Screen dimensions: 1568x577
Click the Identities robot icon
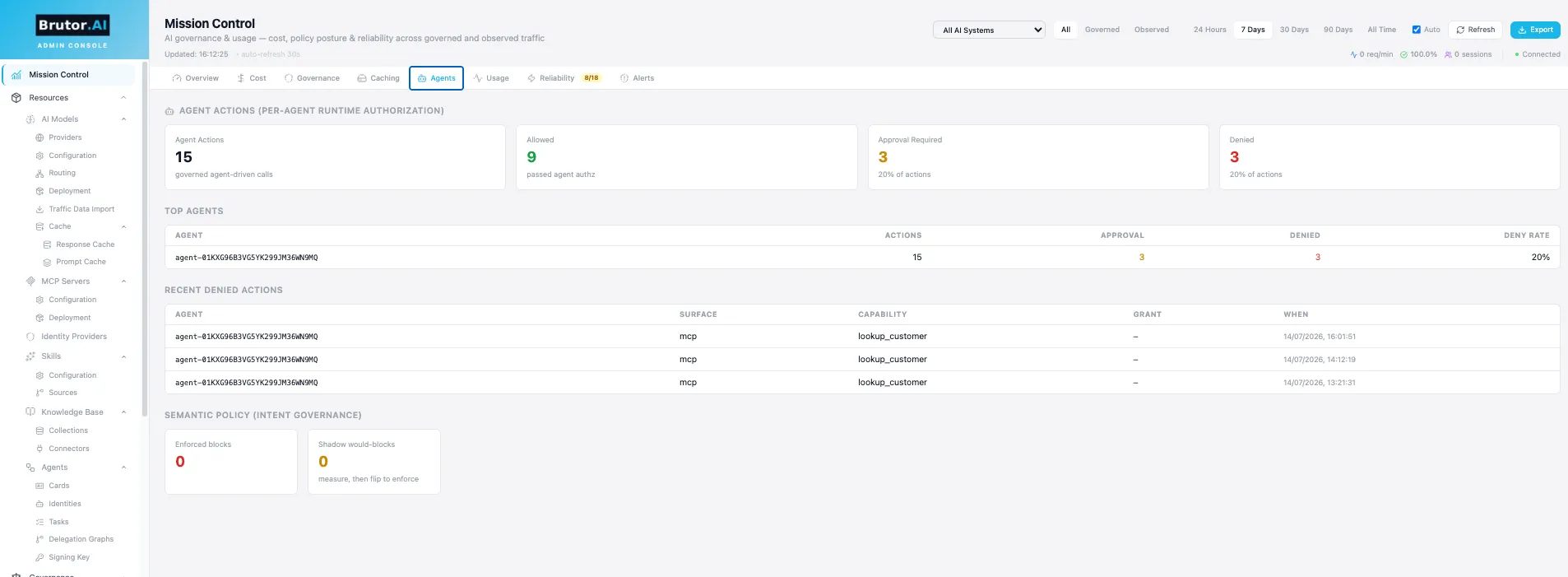point(39,504)
